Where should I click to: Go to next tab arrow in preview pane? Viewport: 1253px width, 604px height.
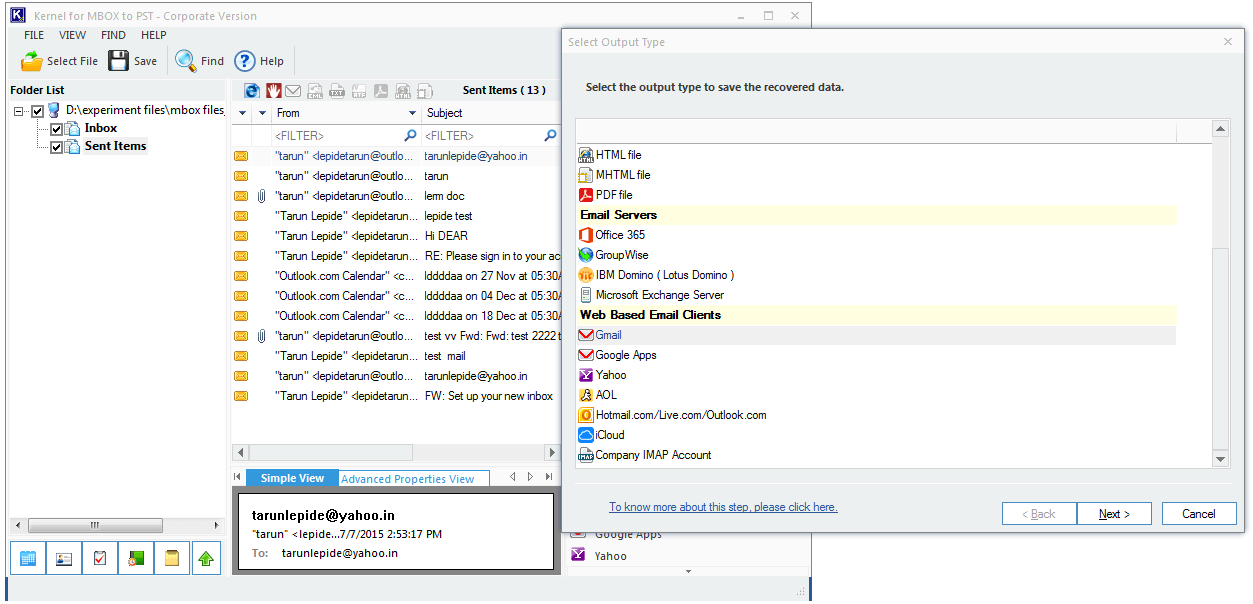531,477
